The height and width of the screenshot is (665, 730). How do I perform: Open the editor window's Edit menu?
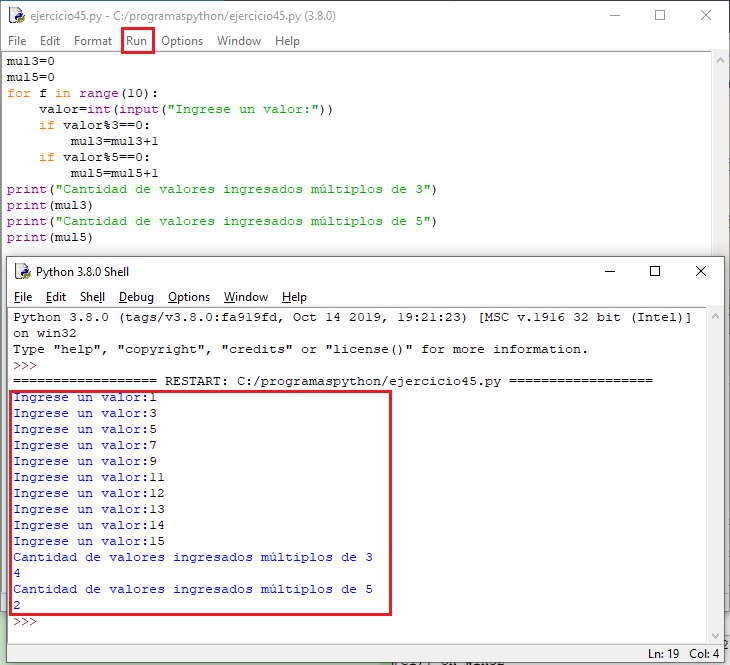[x=50, y=41]
